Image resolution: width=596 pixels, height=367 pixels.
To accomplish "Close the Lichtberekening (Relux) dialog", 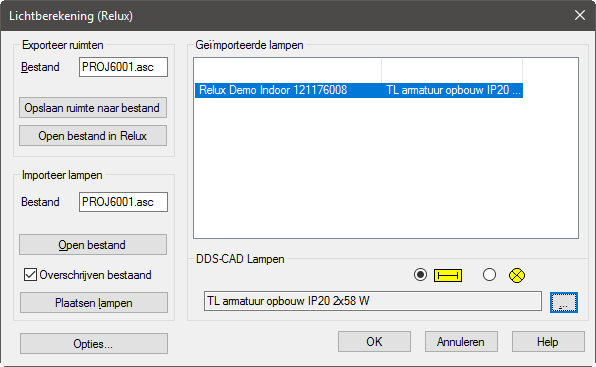I will pyautogui.click(x=580, y=15).
